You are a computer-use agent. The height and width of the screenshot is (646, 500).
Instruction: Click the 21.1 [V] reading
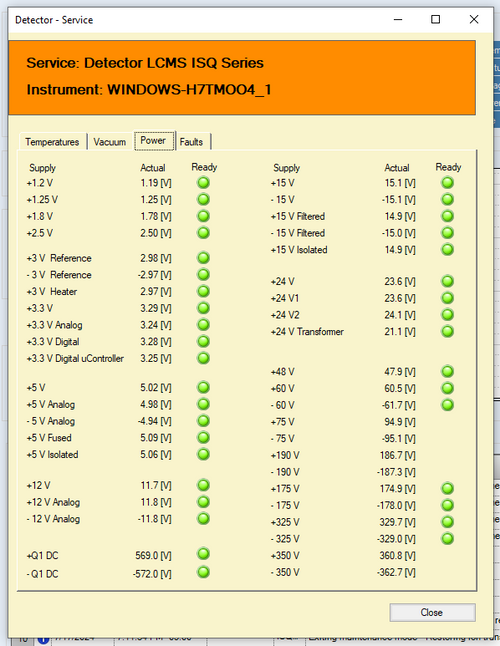[400, 332]
